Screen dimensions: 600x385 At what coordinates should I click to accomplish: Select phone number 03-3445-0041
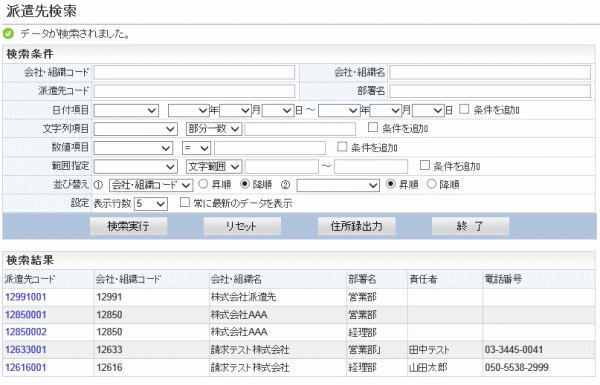tap(514, 350)
